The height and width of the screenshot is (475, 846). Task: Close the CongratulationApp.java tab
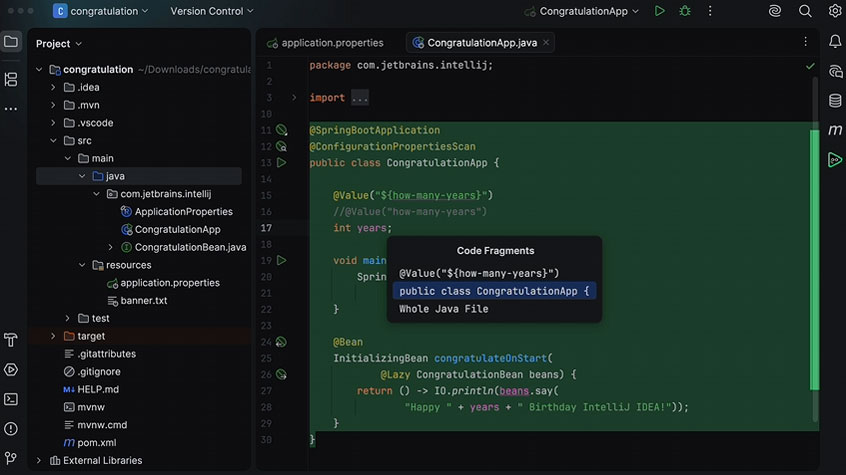[547, 43]
